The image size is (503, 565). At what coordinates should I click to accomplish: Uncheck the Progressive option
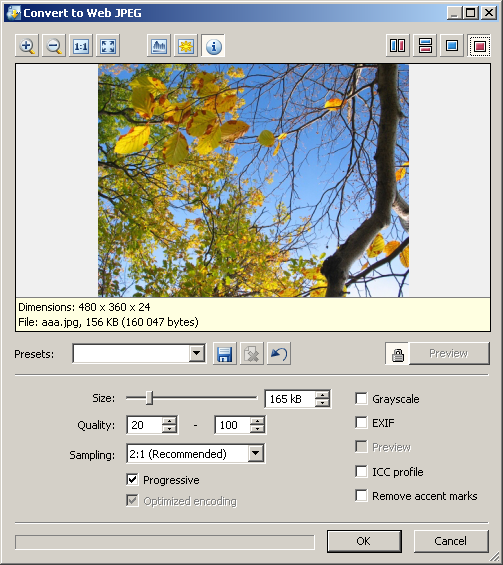point(132,480)
